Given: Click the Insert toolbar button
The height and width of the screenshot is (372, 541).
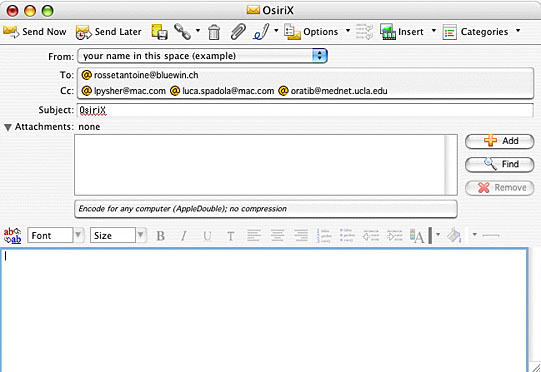Looking at the screenshot, I should pyautogui.click(x=402, y=32).
